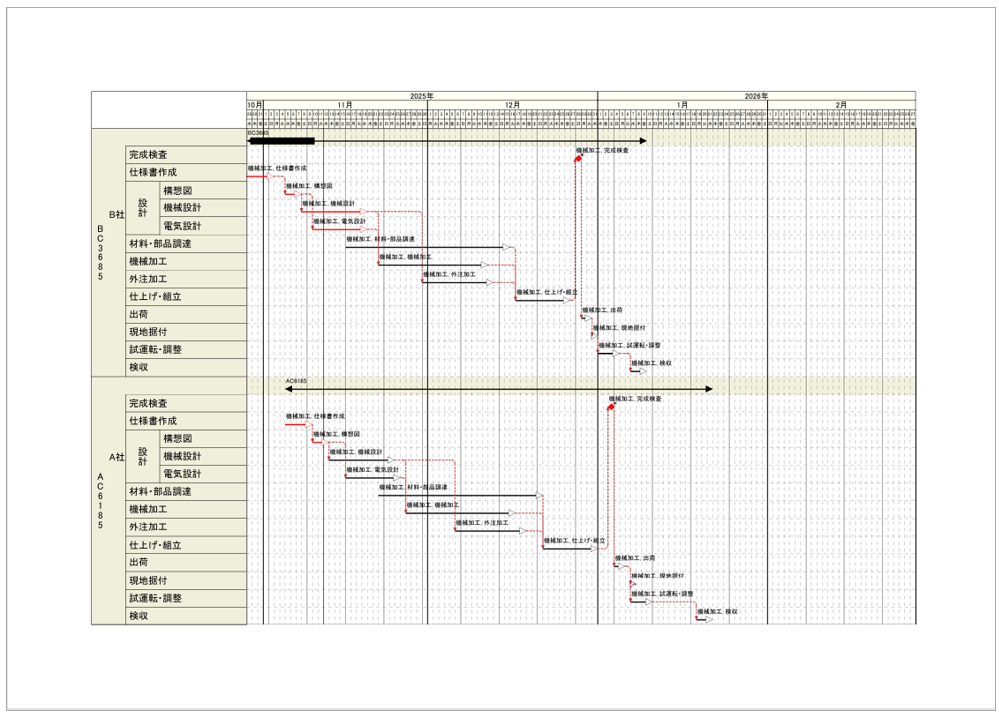Select the 12月 month header
Viewport: 999px width, 713px height.
512,104
